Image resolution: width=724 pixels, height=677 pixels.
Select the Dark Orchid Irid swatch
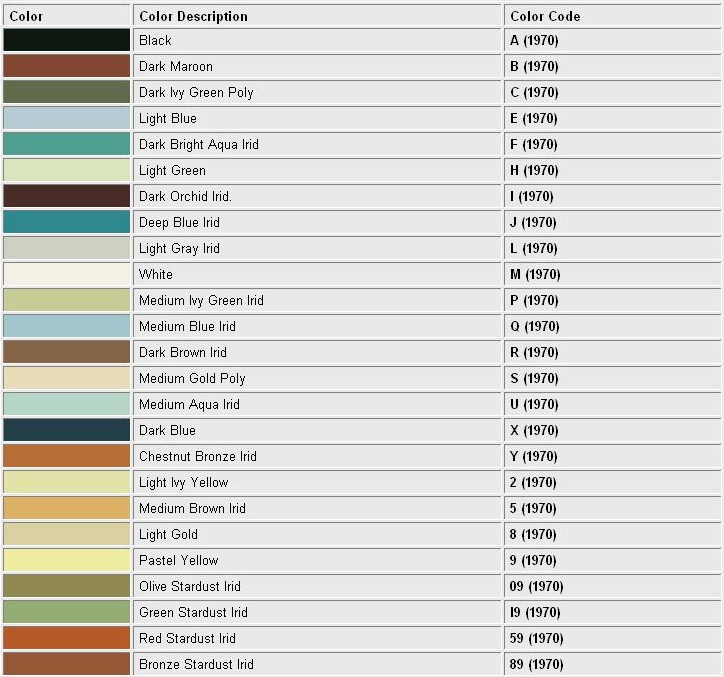(x=66, y=196)
